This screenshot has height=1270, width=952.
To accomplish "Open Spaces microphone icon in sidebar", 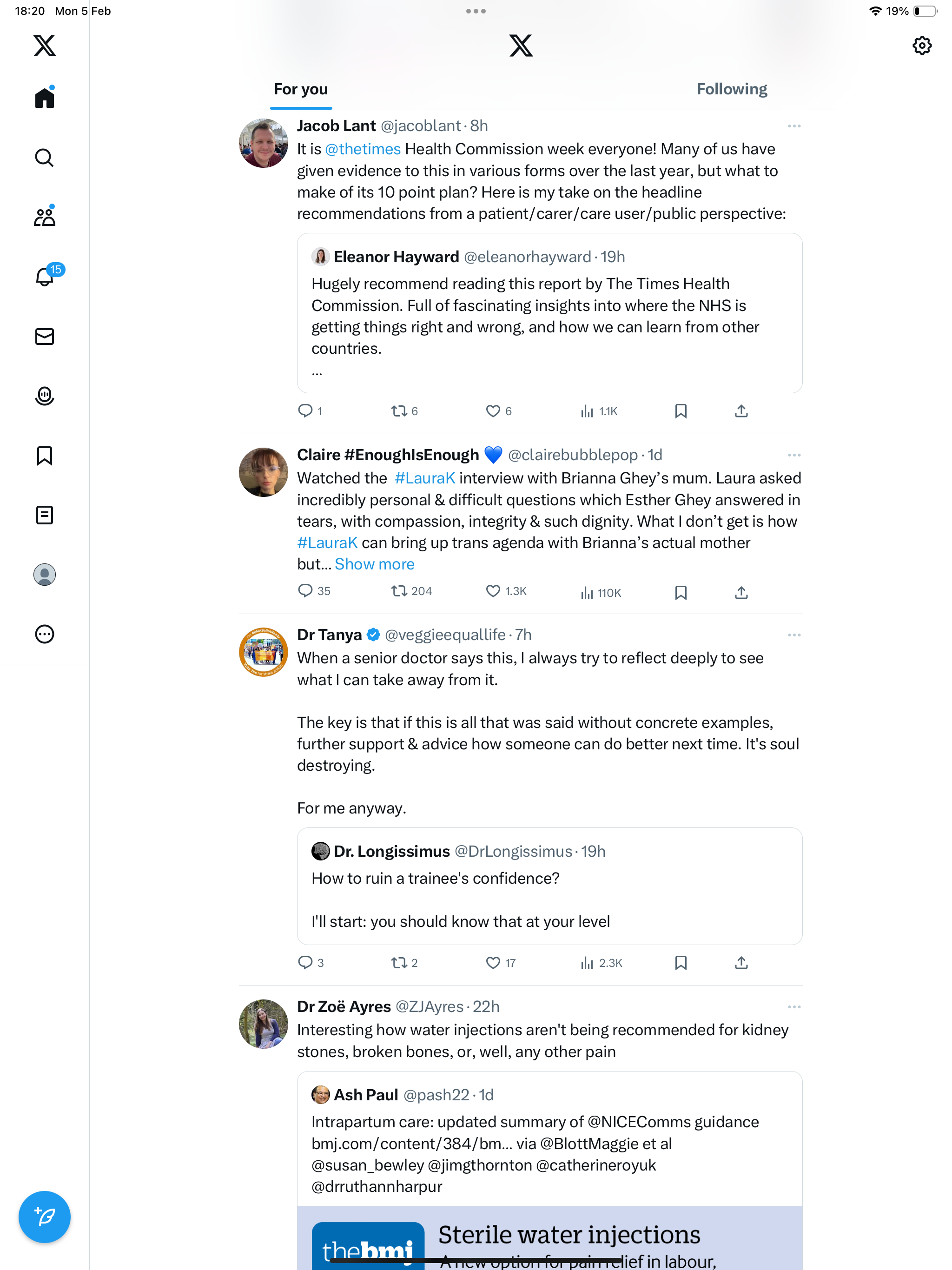I will pyautogui.click(x=44, y=396).
